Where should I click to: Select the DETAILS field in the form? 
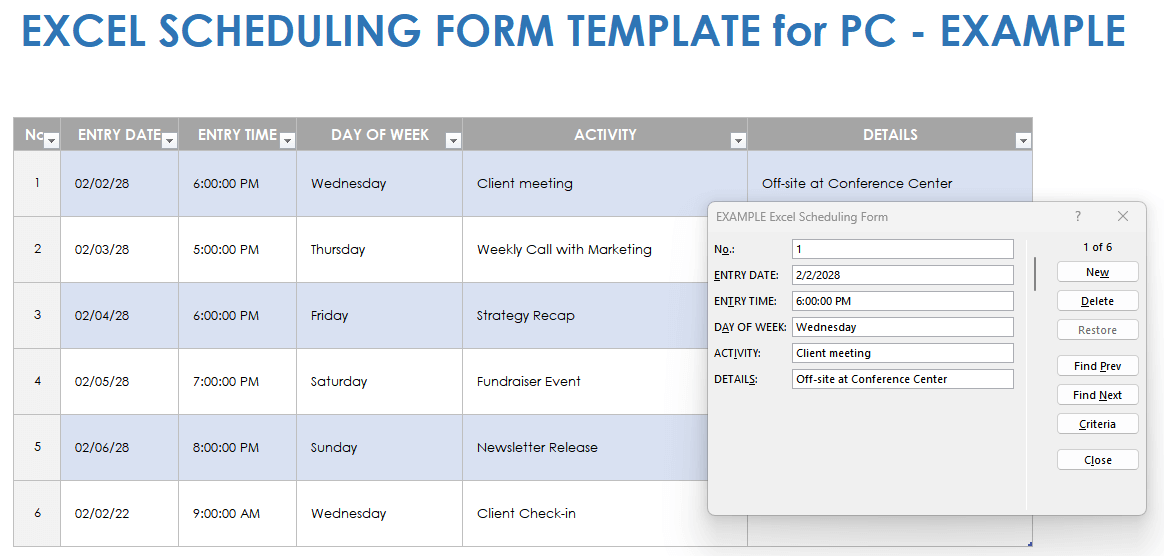point(902,379)
